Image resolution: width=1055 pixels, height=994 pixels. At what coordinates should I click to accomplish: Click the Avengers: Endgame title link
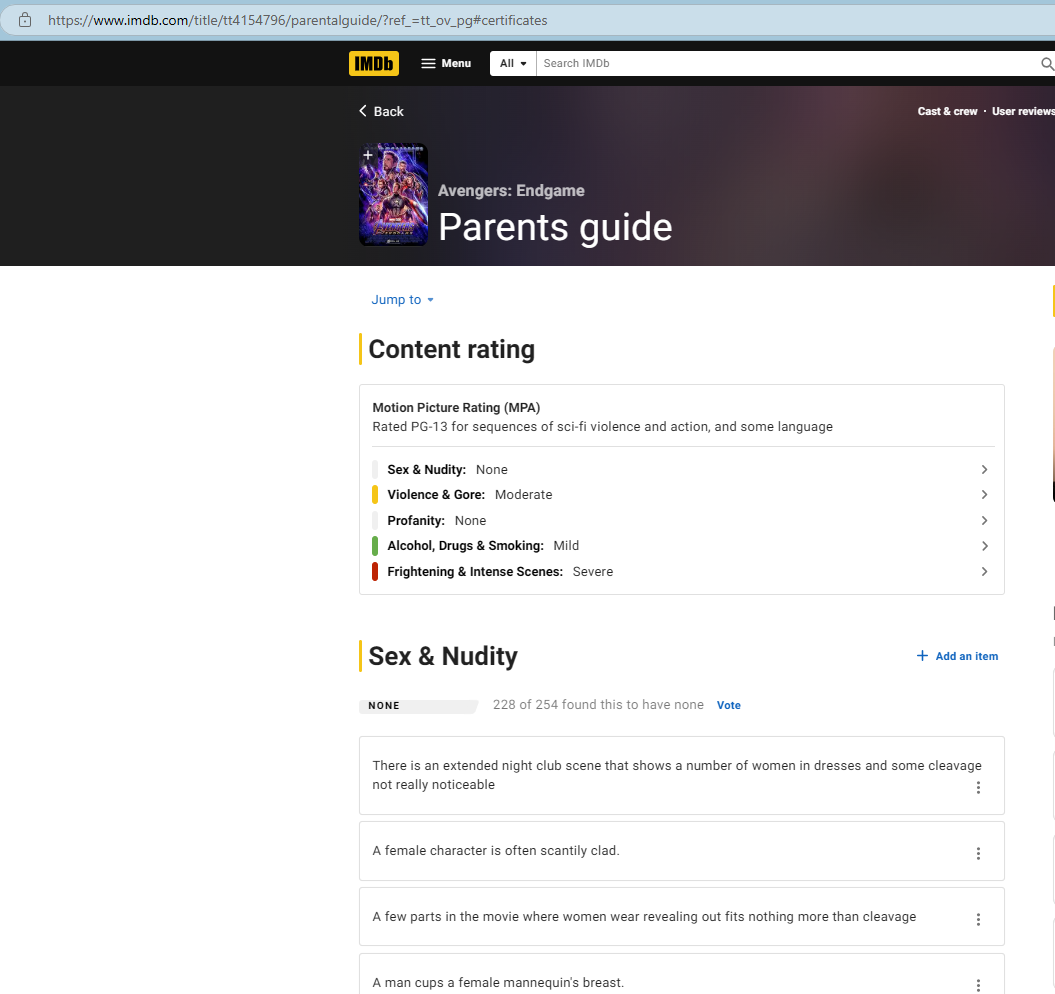(511, 191)
